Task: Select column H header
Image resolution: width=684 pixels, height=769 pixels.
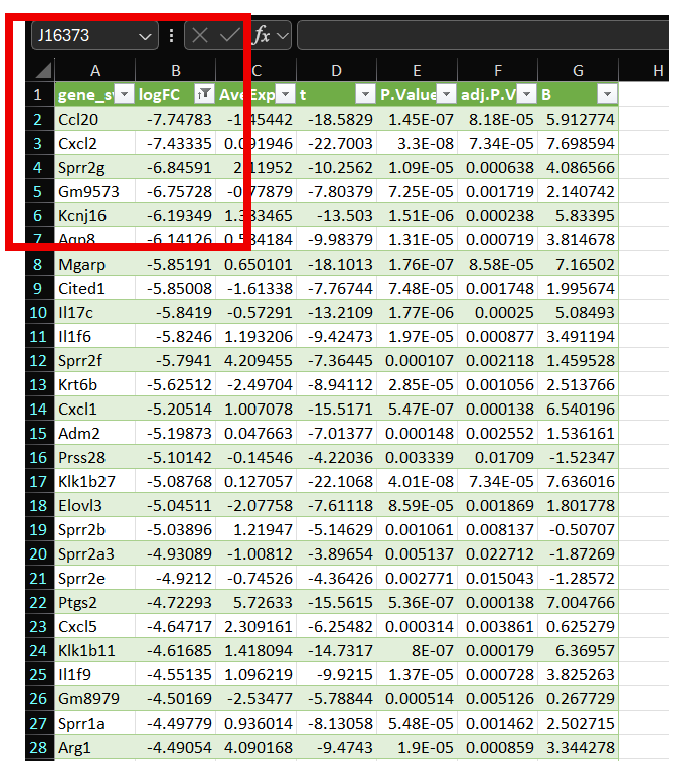Action: 657,71
